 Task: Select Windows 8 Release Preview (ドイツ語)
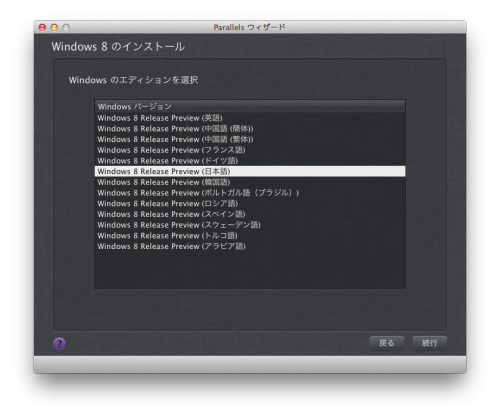pyautogui.click(x=250, y=161)
